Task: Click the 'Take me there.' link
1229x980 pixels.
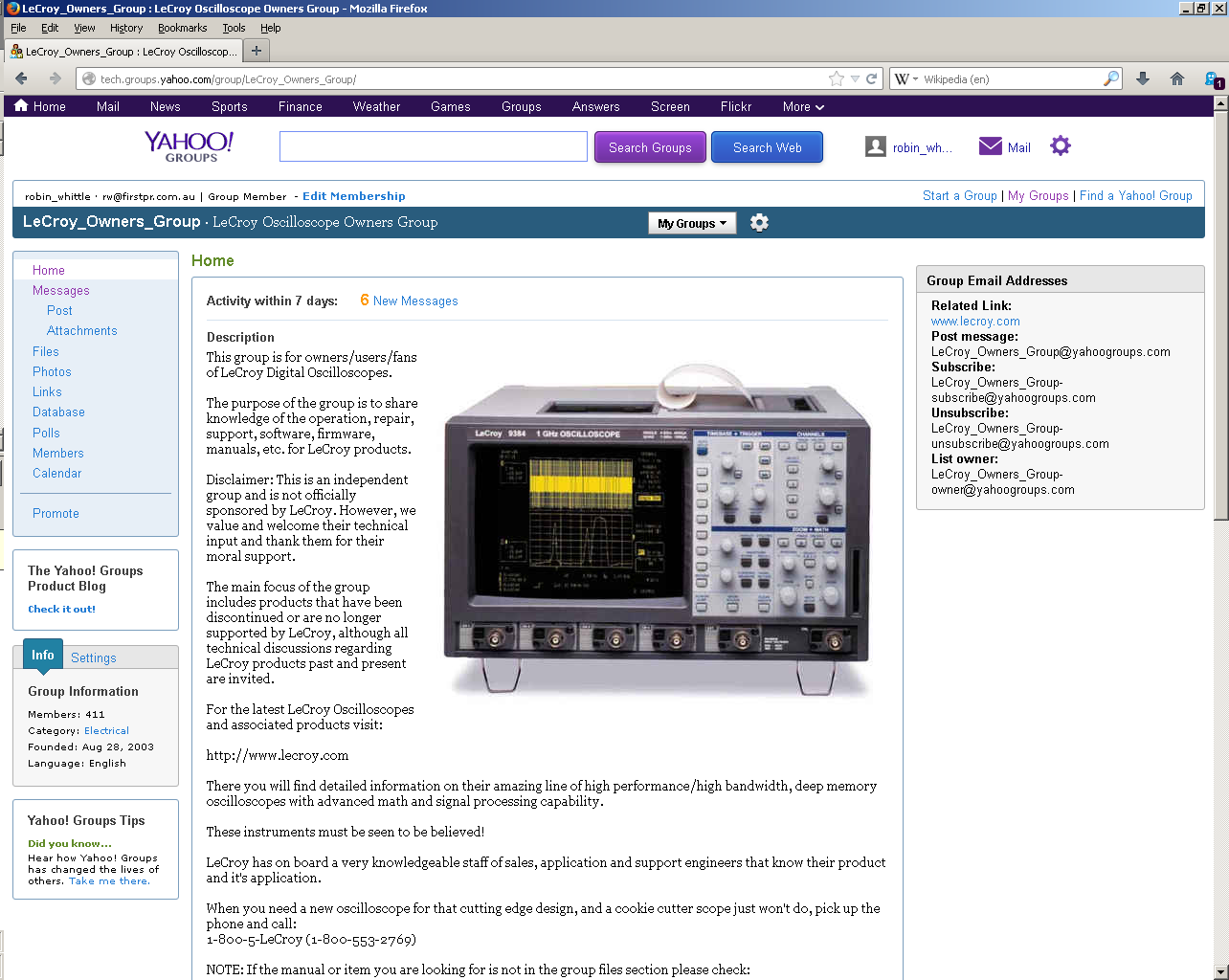Action: 109,880
